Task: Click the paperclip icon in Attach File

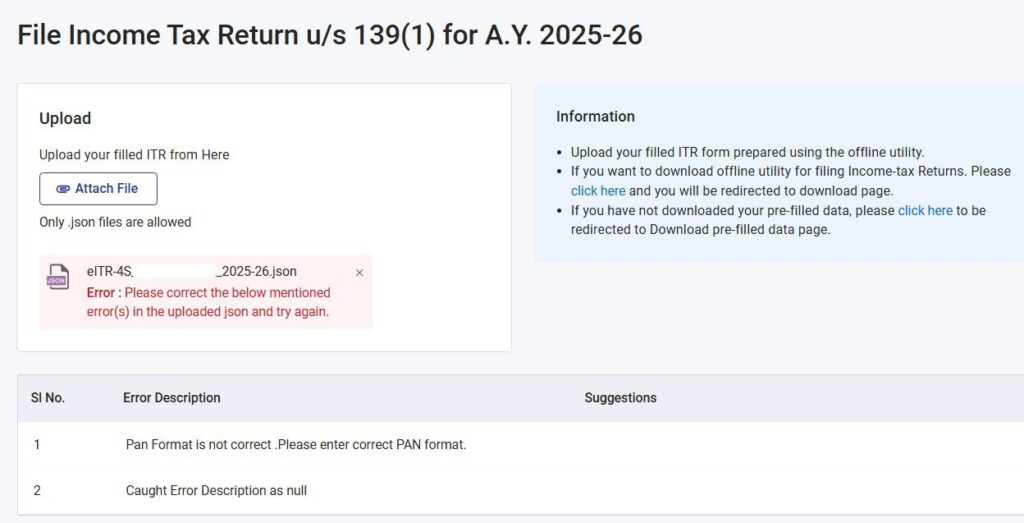Action: (x=63, y=189)
